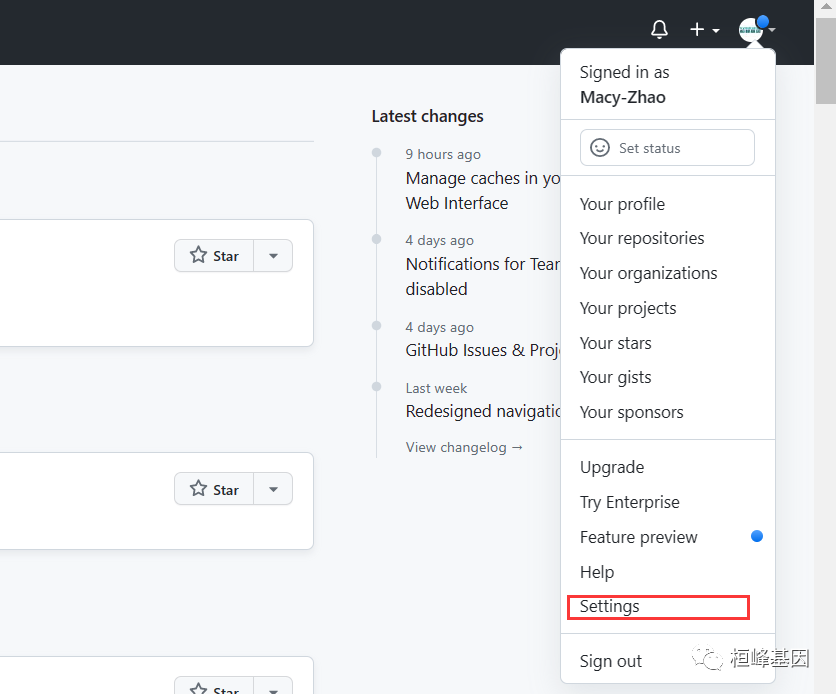Expand the first Star list dropdown arrow
The width and height of the screenshot is (836, 694).
pos(273,256)
